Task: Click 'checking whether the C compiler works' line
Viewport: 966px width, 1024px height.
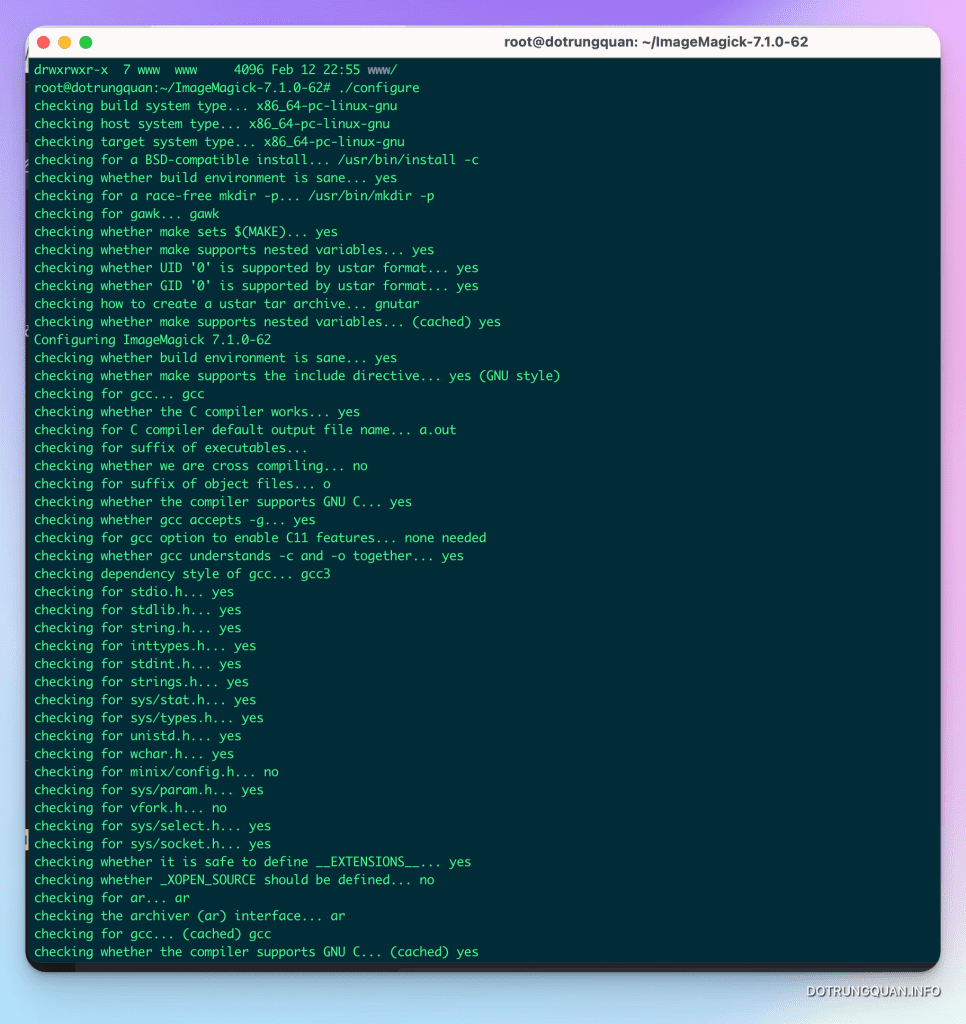Action: pyautogui.click(x=197, y=412)
